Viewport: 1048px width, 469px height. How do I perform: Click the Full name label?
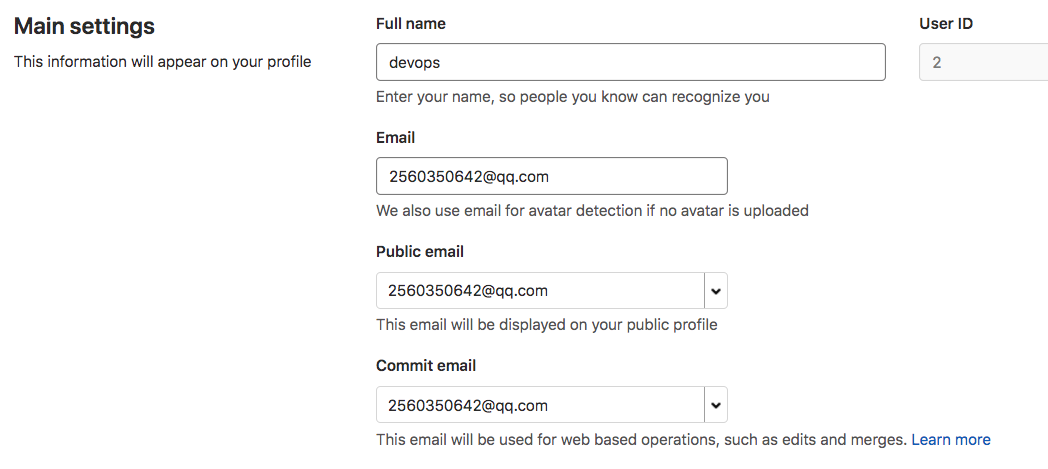pos(411,23)
